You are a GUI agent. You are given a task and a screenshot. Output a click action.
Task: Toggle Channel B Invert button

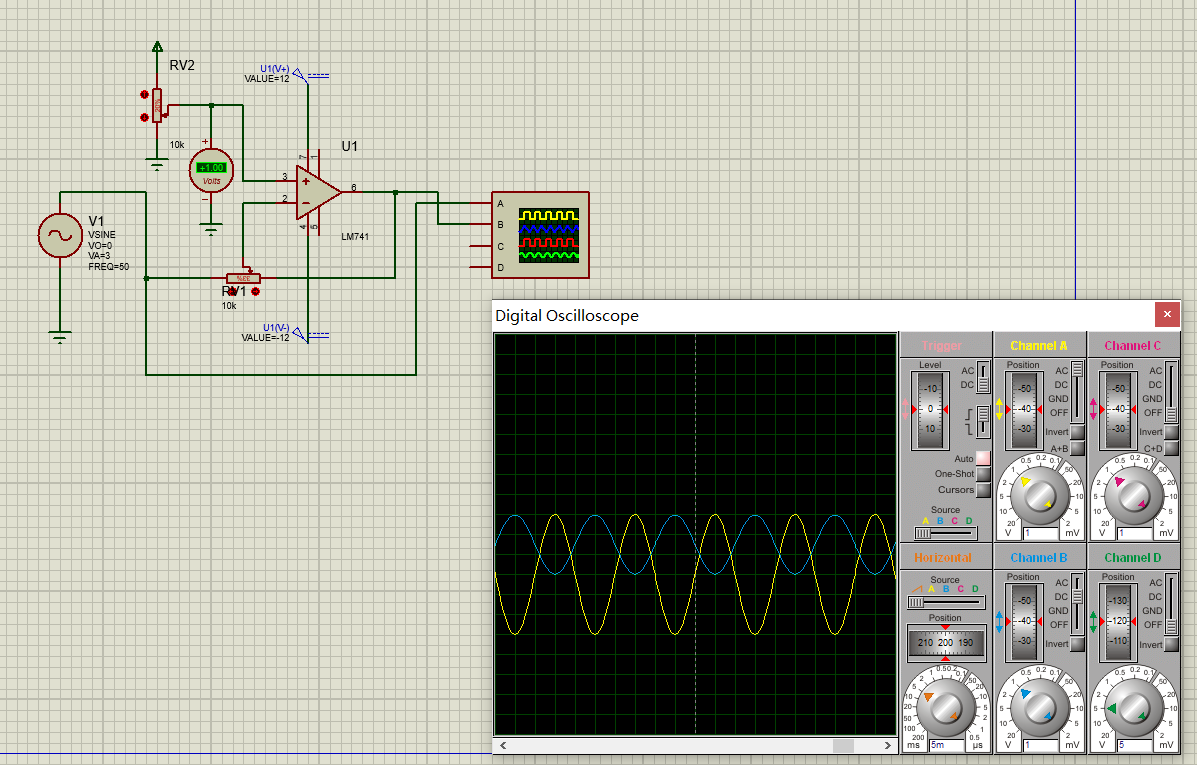(1077, 644)
